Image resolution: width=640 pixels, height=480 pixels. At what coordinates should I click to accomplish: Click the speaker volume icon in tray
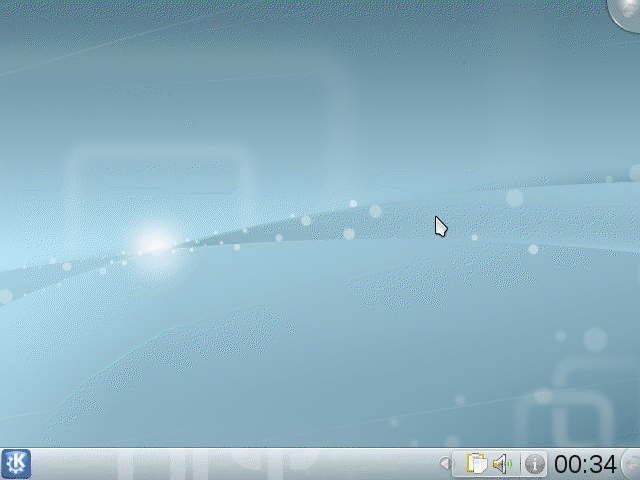click(502, 464)
